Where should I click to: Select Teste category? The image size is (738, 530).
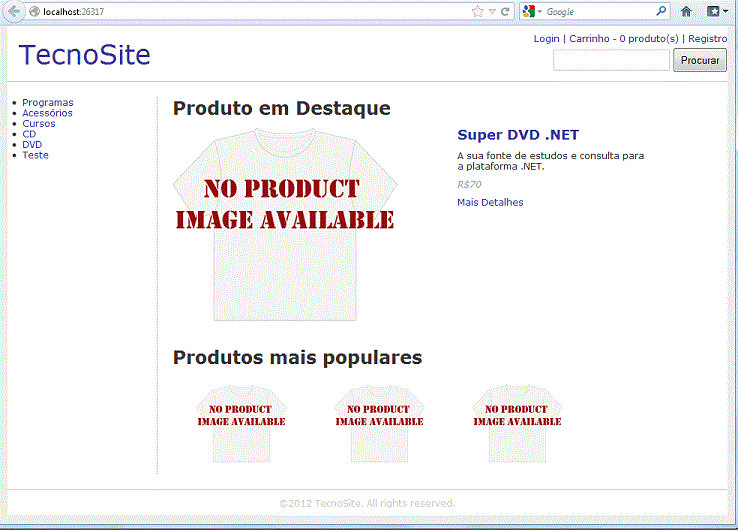coord(35,155)
